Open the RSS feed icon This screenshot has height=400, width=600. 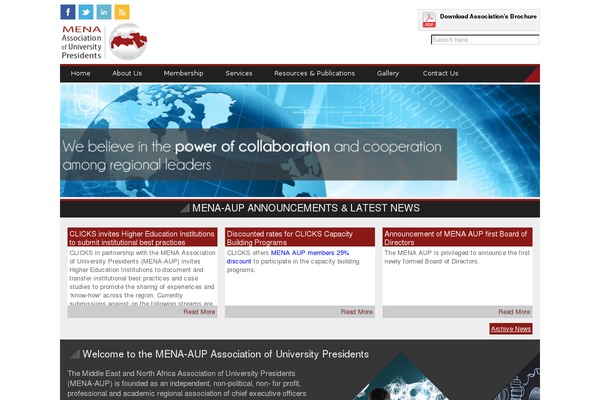(x=122, y=12)
